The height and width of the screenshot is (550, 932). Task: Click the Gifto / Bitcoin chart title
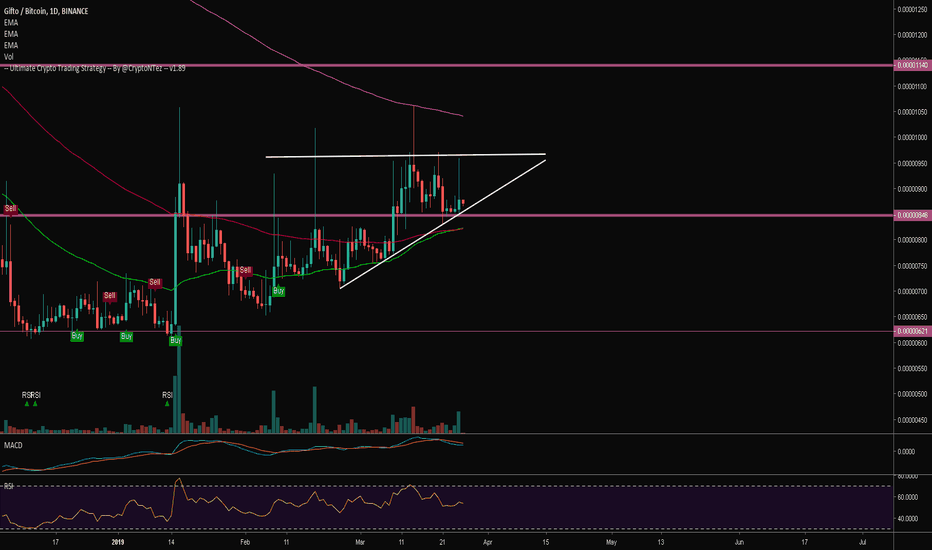tap(46, 11)
